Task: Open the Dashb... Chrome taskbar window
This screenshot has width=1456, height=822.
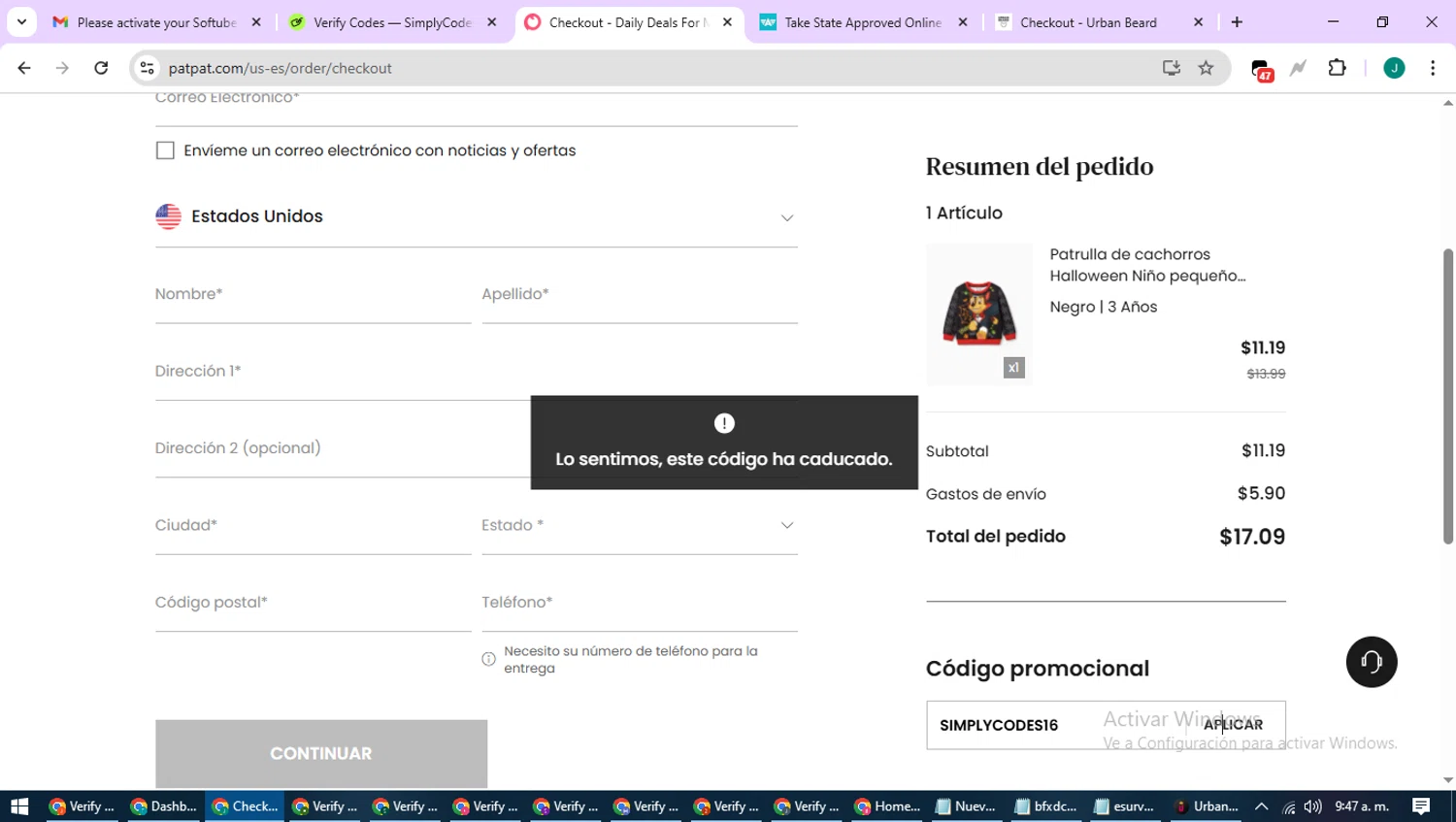Action: click(x=164, y=806)
